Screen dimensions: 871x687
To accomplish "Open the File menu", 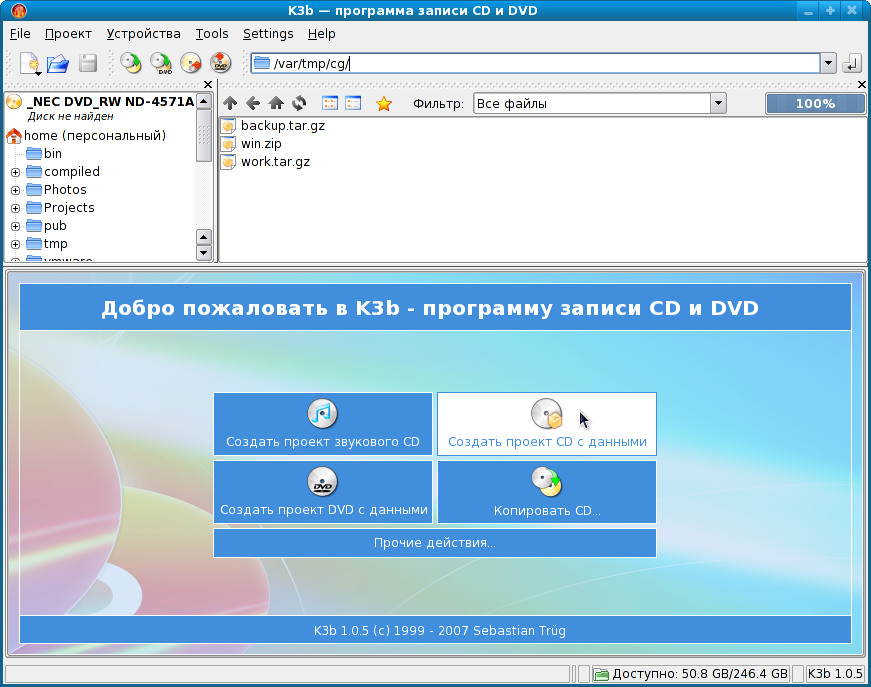I will 20,34.
